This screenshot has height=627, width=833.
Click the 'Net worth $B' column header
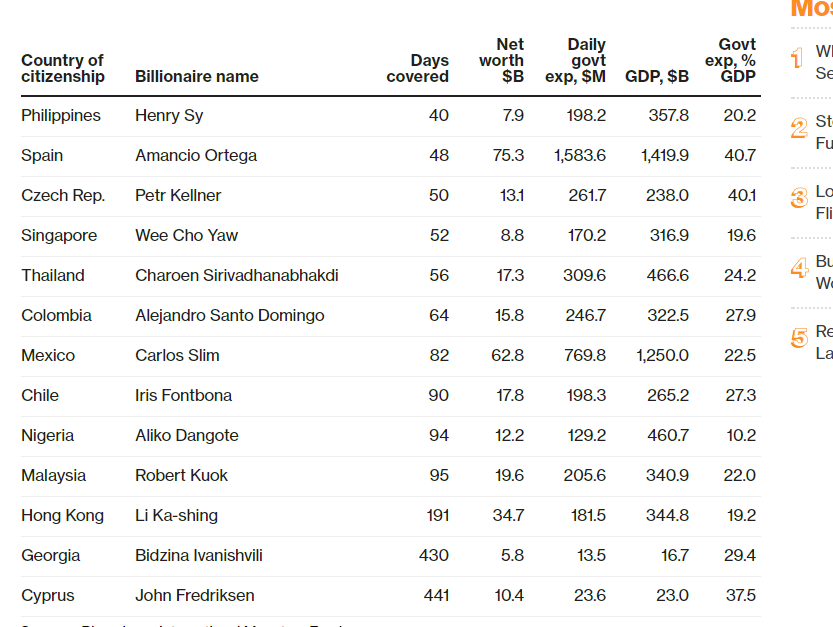(x=501, y=60)
